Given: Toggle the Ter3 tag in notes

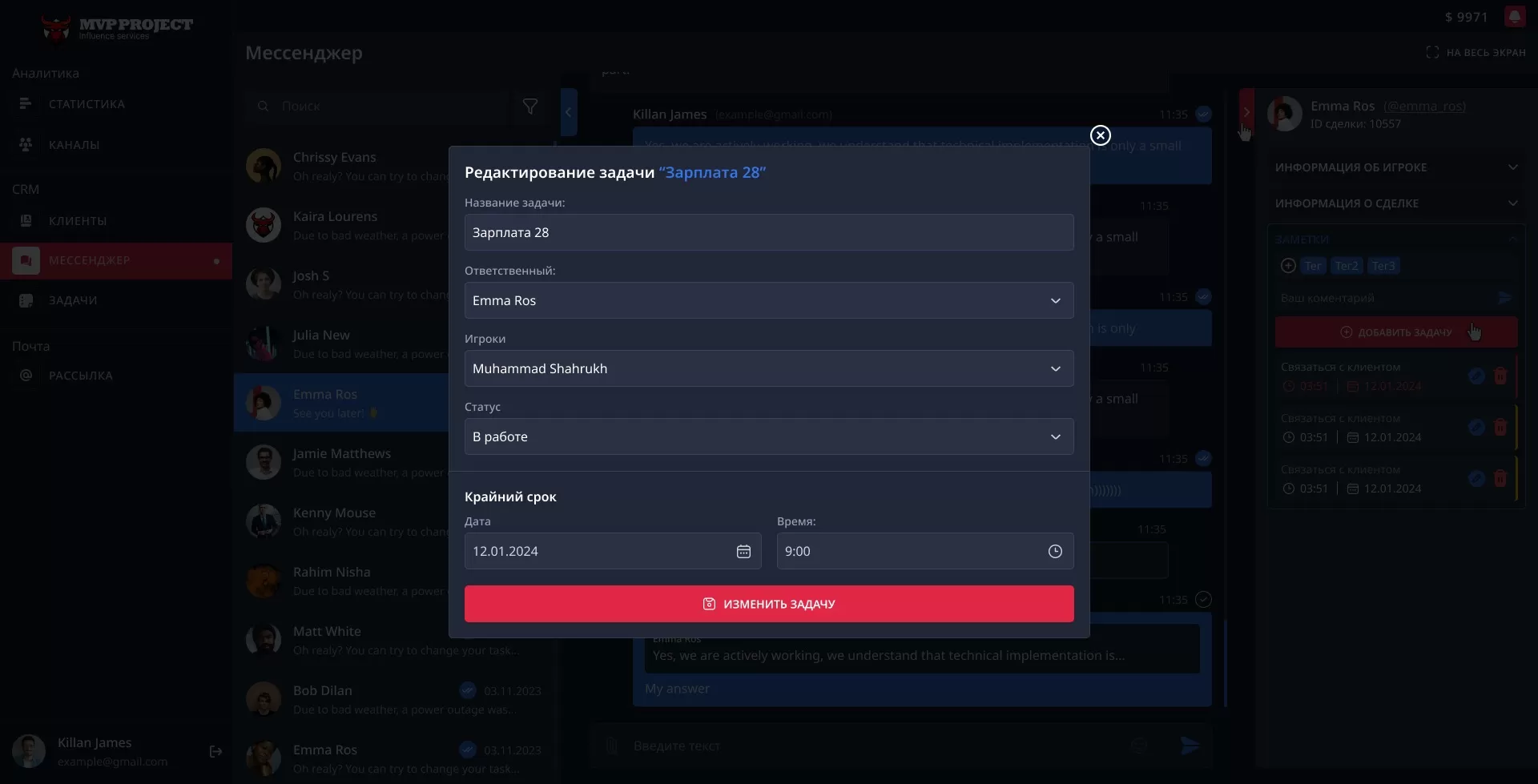Looking at the screenshot, I should pos(1384,265).
